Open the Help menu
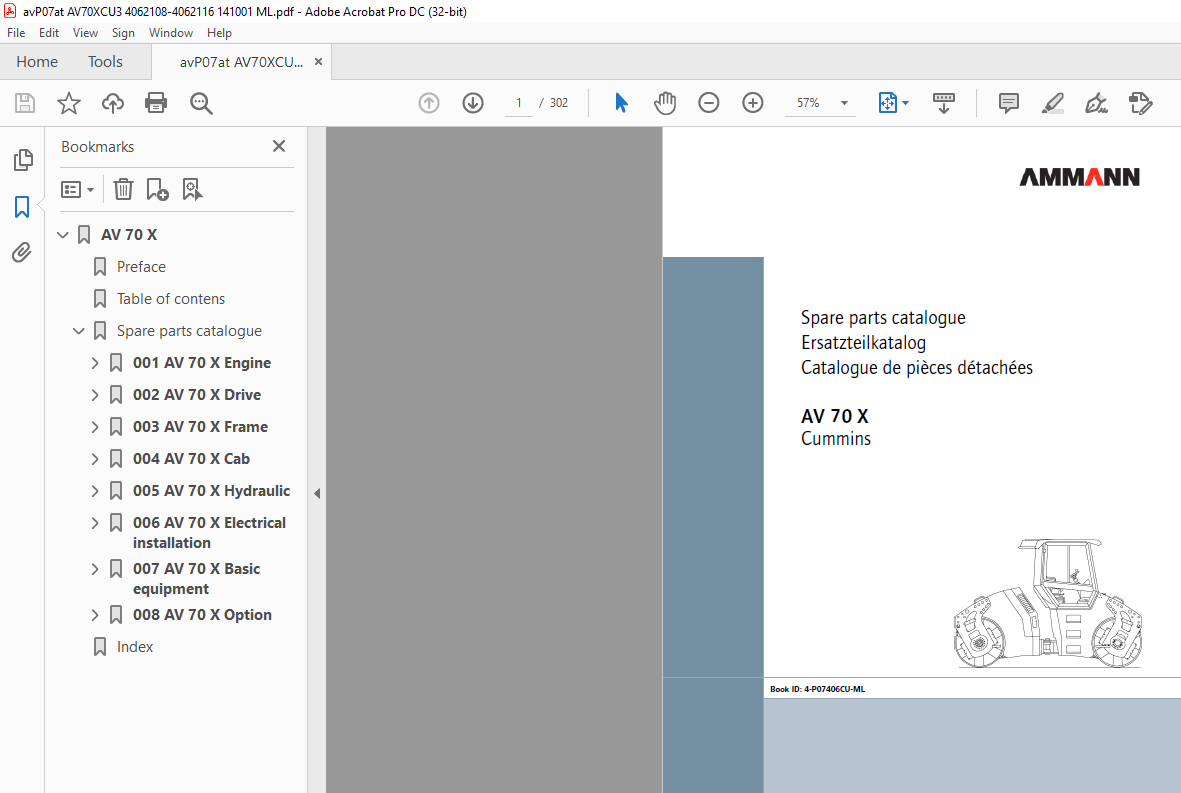The height and width of the screenshot is (793, 1181). point(219,33)
